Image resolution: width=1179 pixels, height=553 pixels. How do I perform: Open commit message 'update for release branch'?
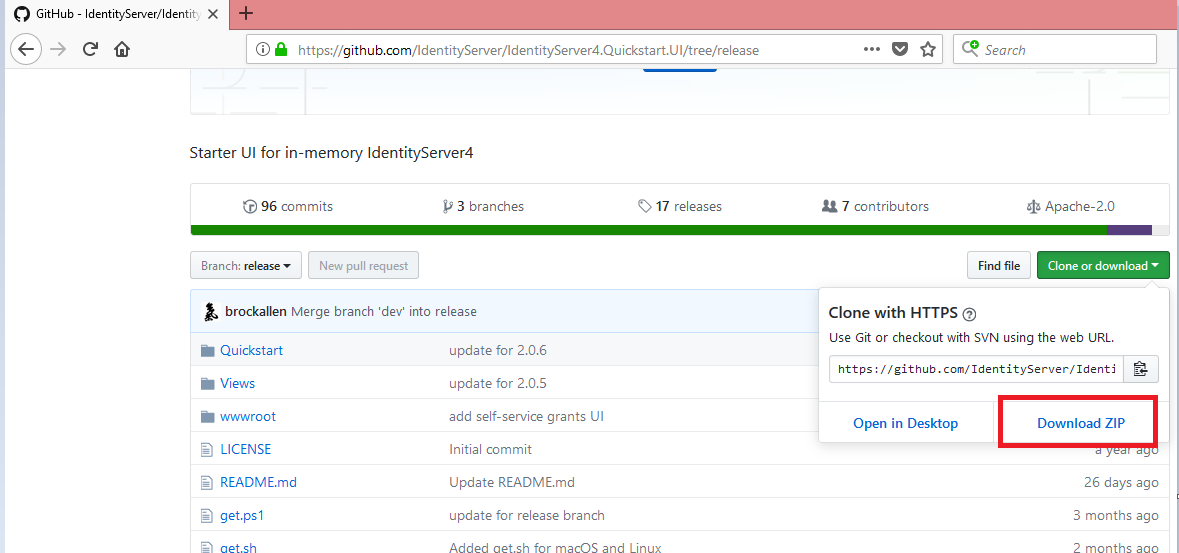pyautogui.click(x=527, y=515)
